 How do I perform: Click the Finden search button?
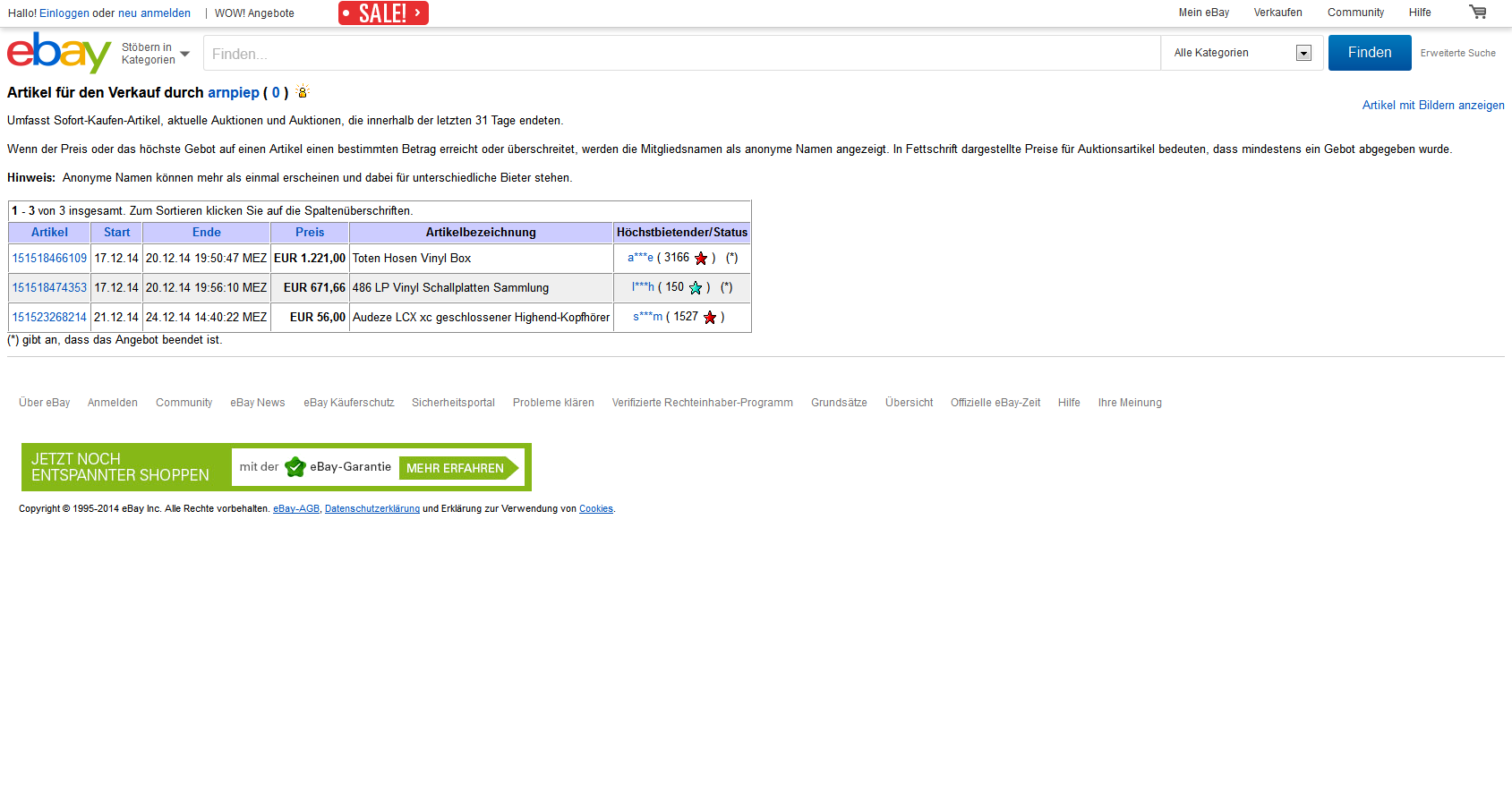pos(1370,53)
